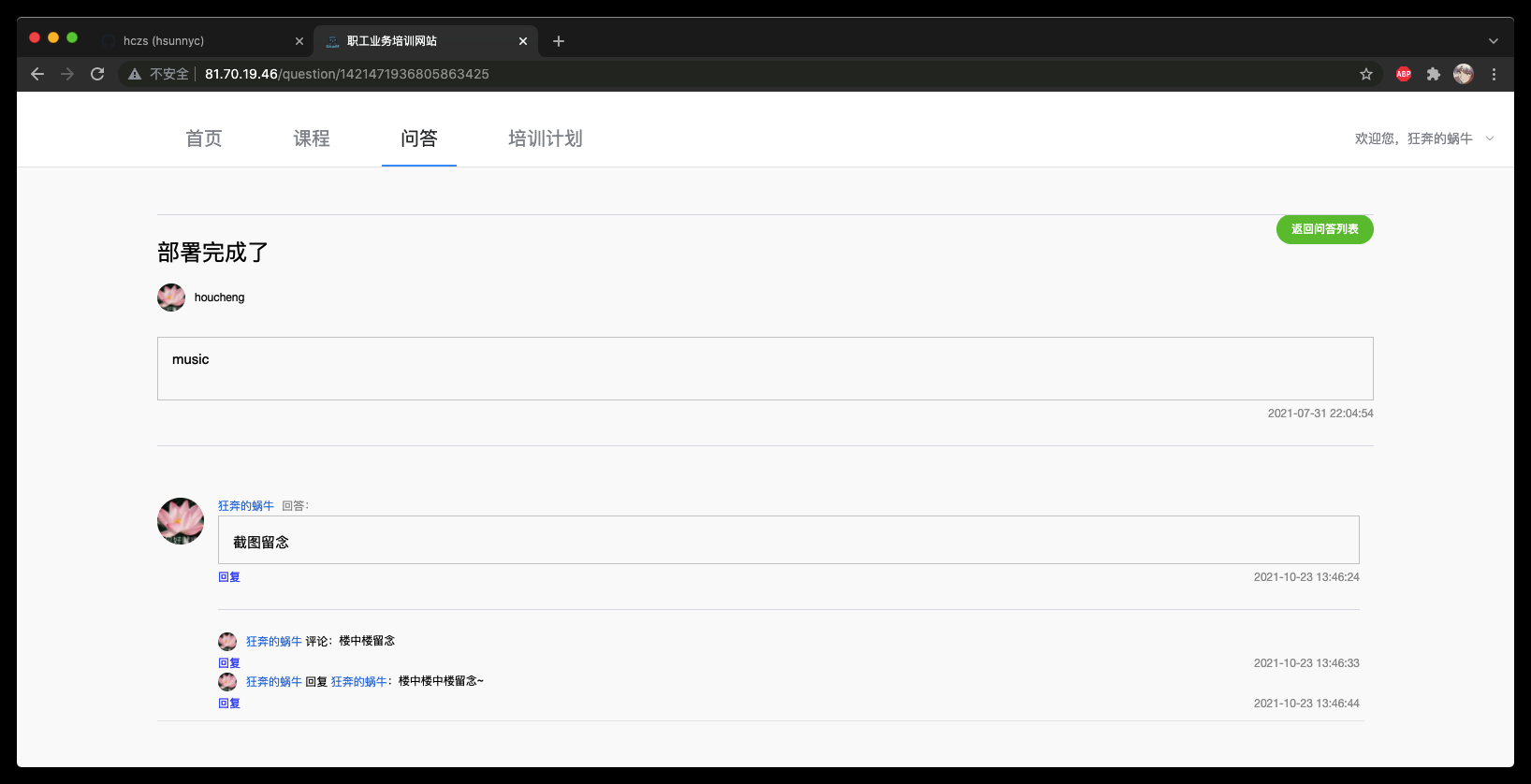Bookmark this page with the star icon
The image size is (1531, 784).
1366,74
